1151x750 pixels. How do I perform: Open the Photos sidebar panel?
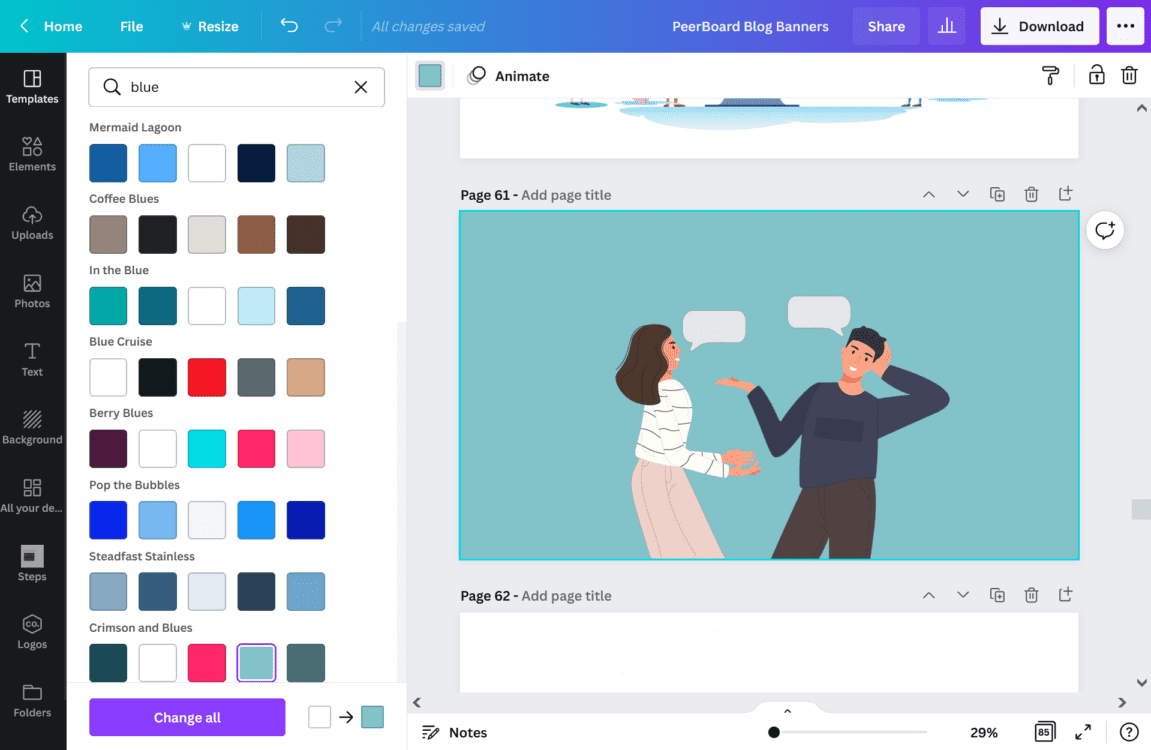click(x=32, y=291)
